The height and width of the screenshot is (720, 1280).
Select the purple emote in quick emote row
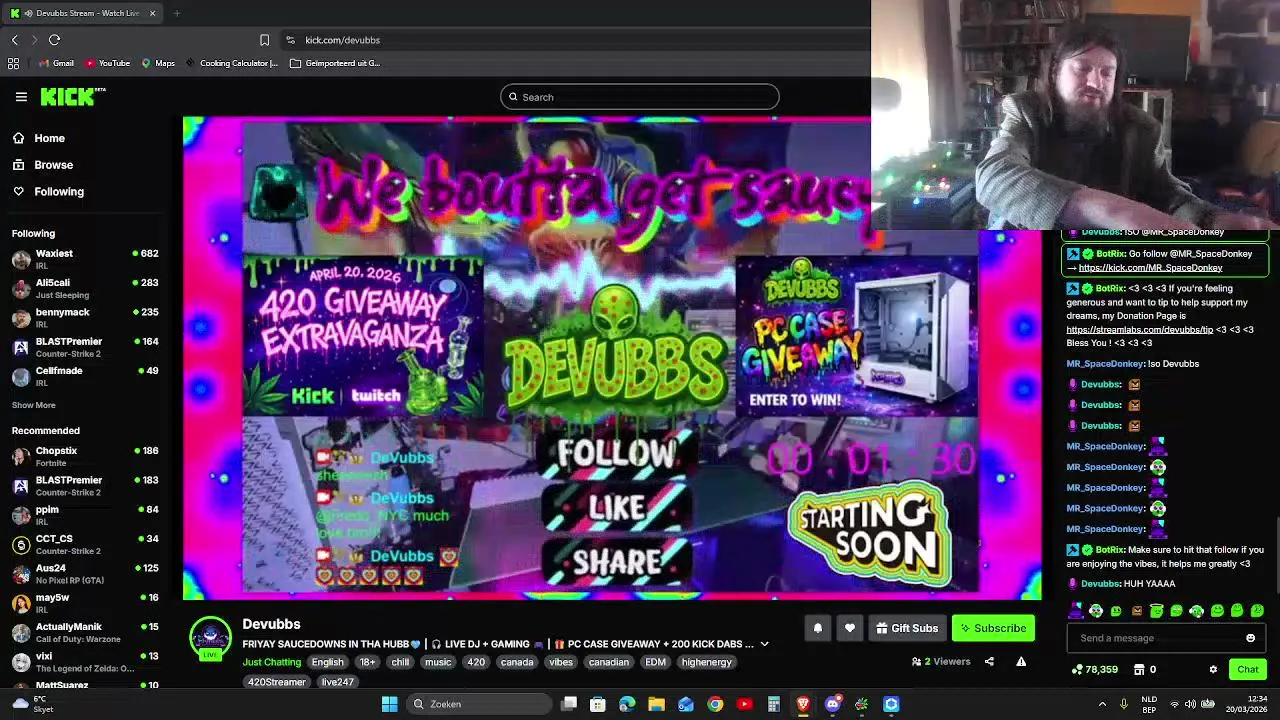pos(1076,610)
